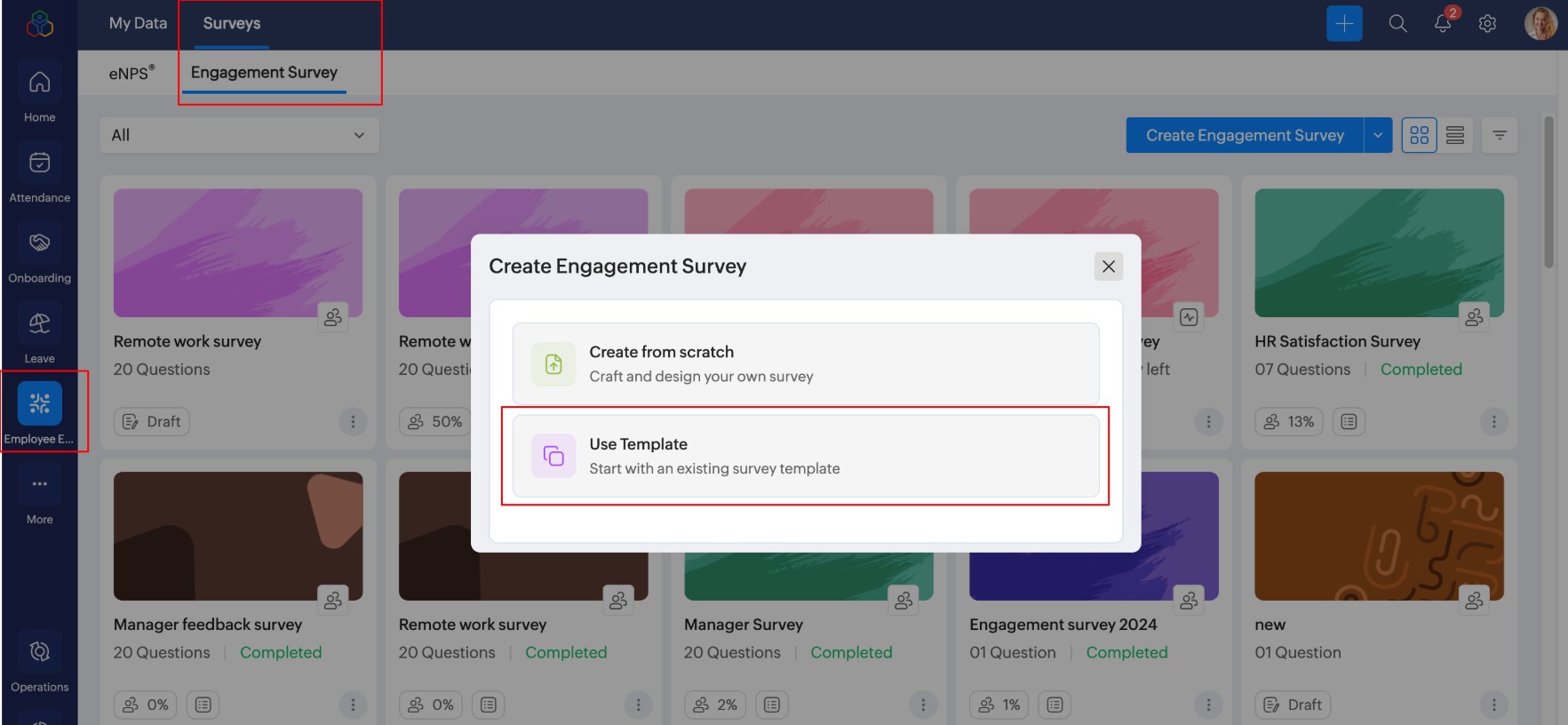This screenshot has width=1568, height=725.
Task: Click the blue plus quick-add button
Action: [x=1344, y=24]
